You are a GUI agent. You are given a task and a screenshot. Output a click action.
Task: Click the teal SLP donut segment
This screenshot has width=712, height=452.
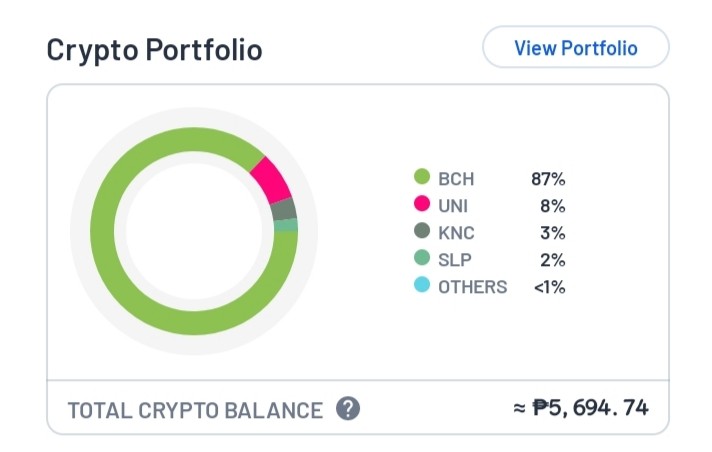click(x=286, y=225)
